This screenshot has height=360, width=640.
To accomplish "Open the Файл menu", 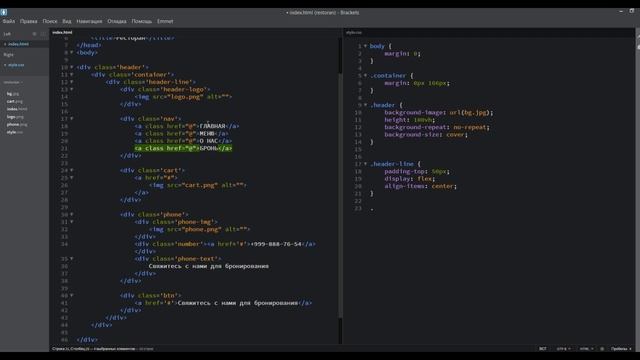I will pos(9,21).
